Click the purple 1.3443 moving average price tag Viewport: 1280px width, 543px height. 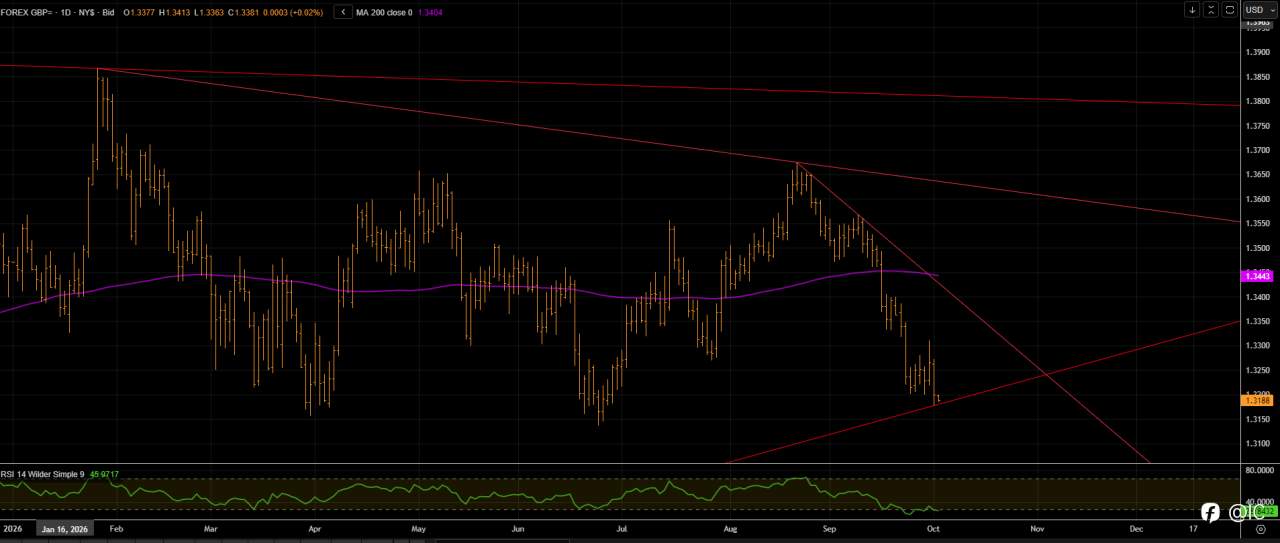tap(1257, 276)
